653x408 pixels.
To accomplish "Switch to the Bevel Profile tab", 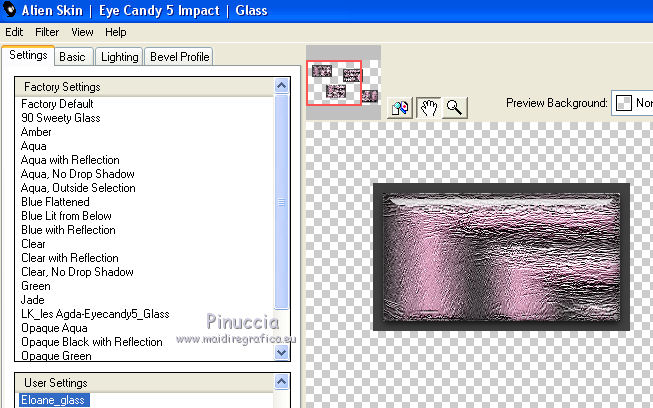I will point(179,57).
